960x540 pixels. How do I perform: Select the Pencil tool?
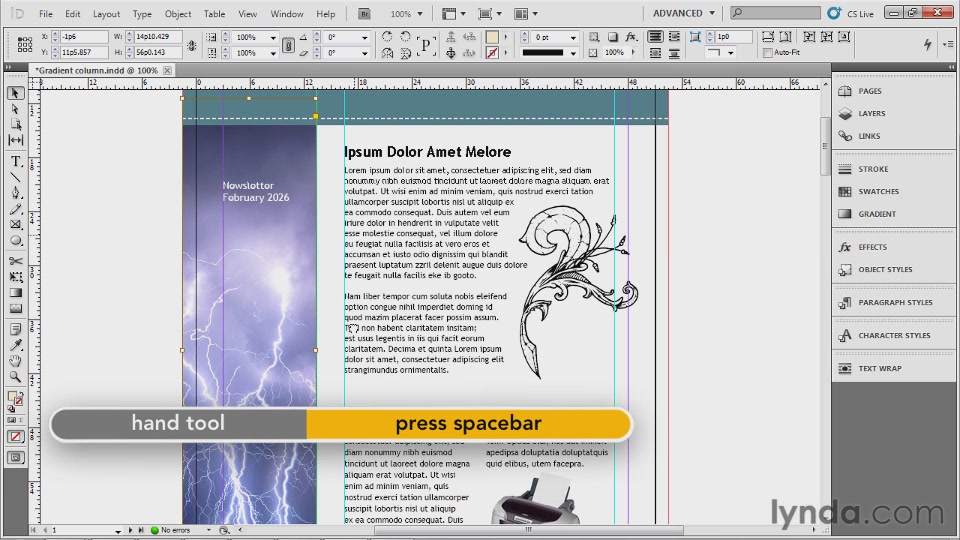15,209
